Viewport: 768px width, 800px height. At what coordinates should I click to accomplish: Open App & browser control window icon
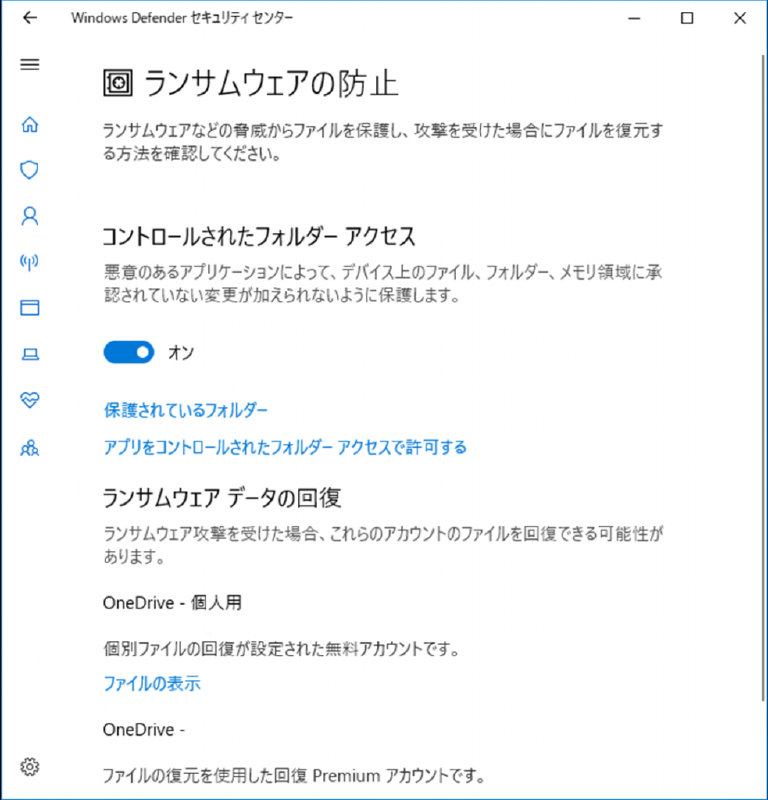(30, 308)
